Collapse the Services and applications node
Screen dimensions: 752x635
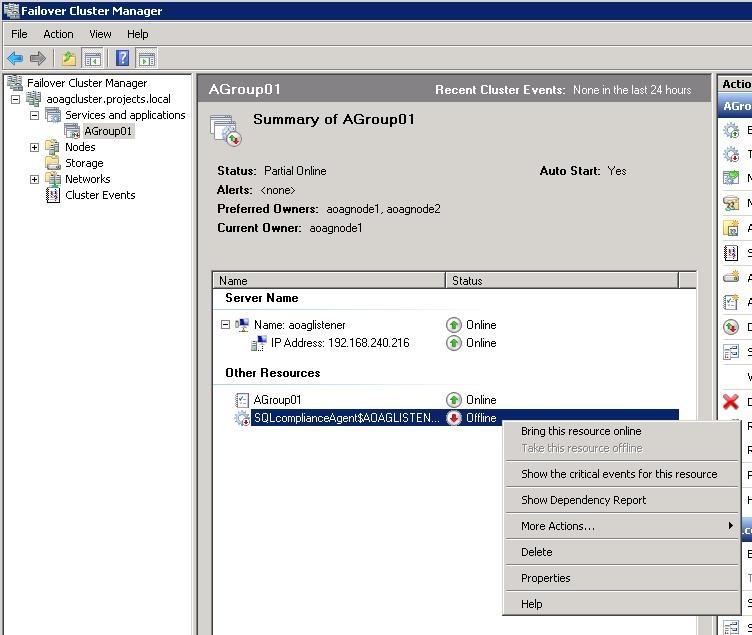click(x=34, y=115)
